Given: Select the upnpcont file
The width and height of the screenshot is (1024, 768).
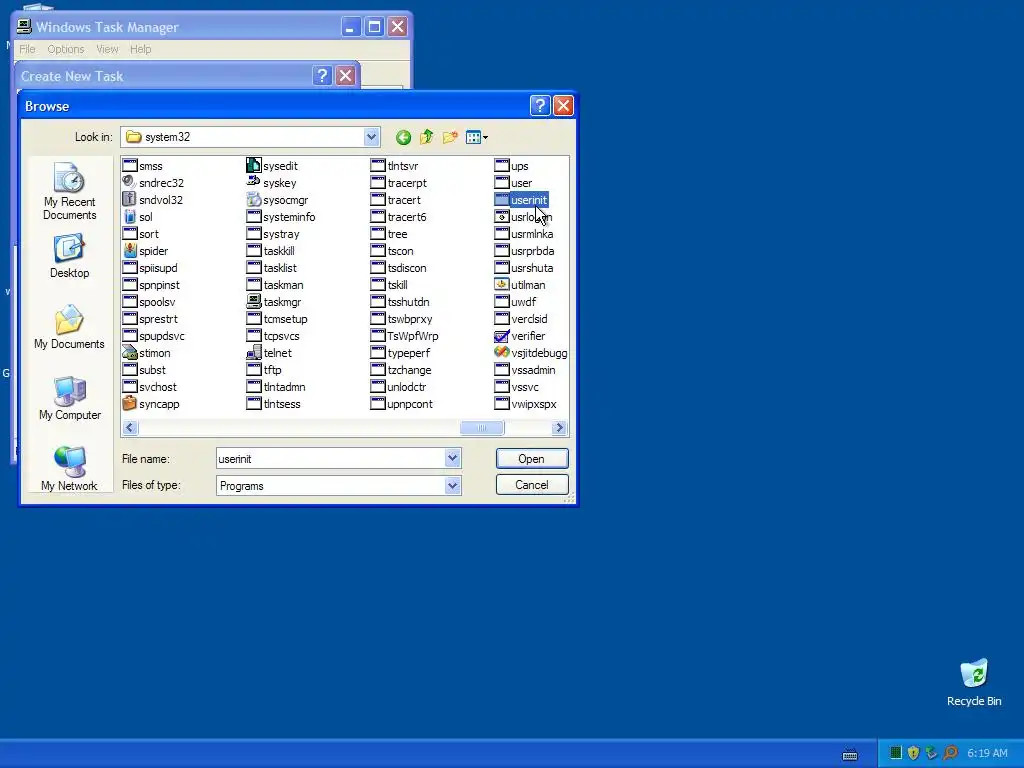Looking at the screenshot, I should pos(402,404).
